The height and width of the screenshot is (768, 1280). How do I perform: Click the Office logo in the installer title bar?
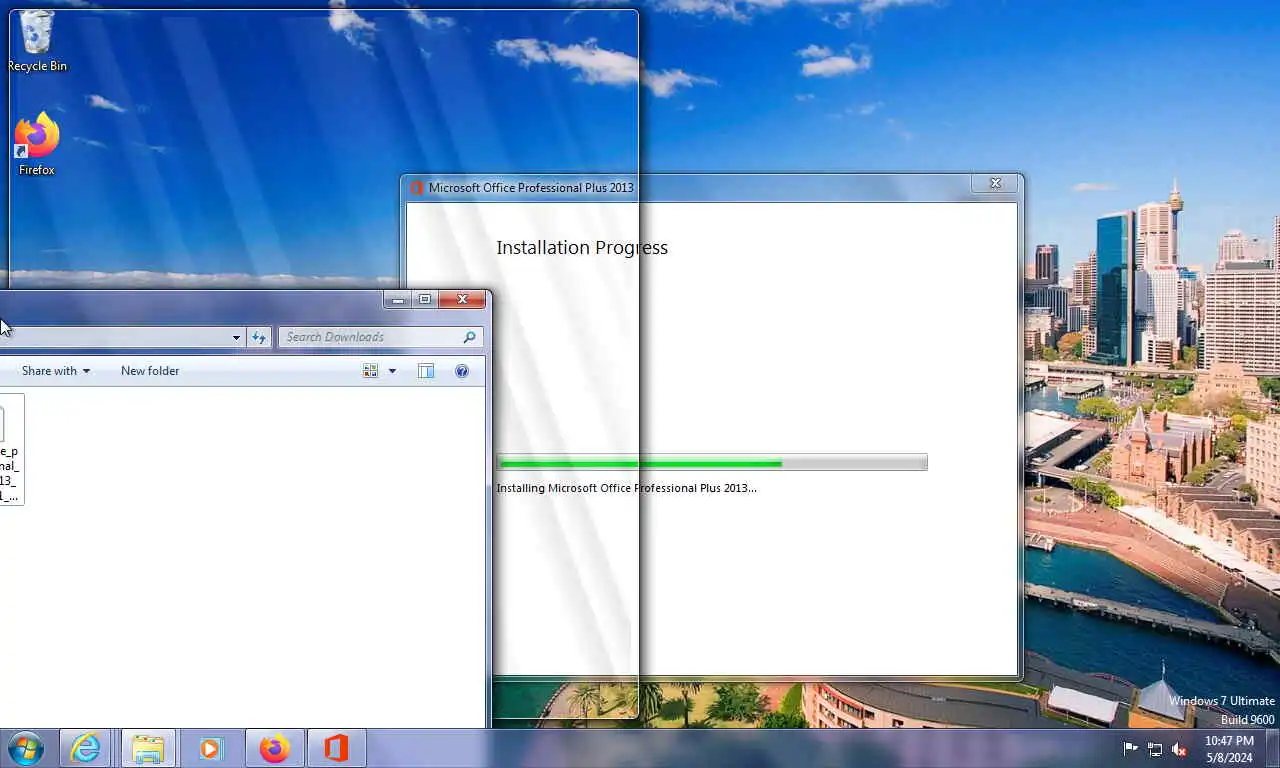coord(417,187)
